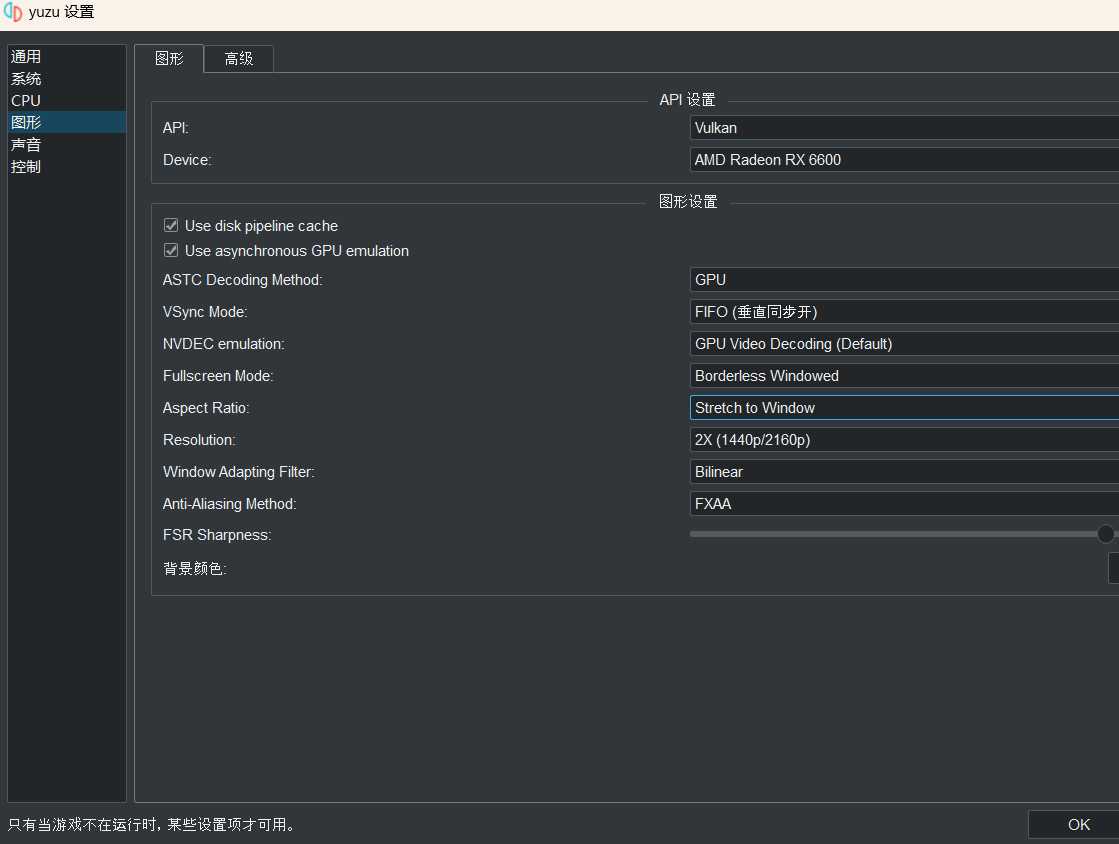Open the 控制 settings category
Image resolution: width=1119 pixels, height=844 pixels.
pos(25,166)
